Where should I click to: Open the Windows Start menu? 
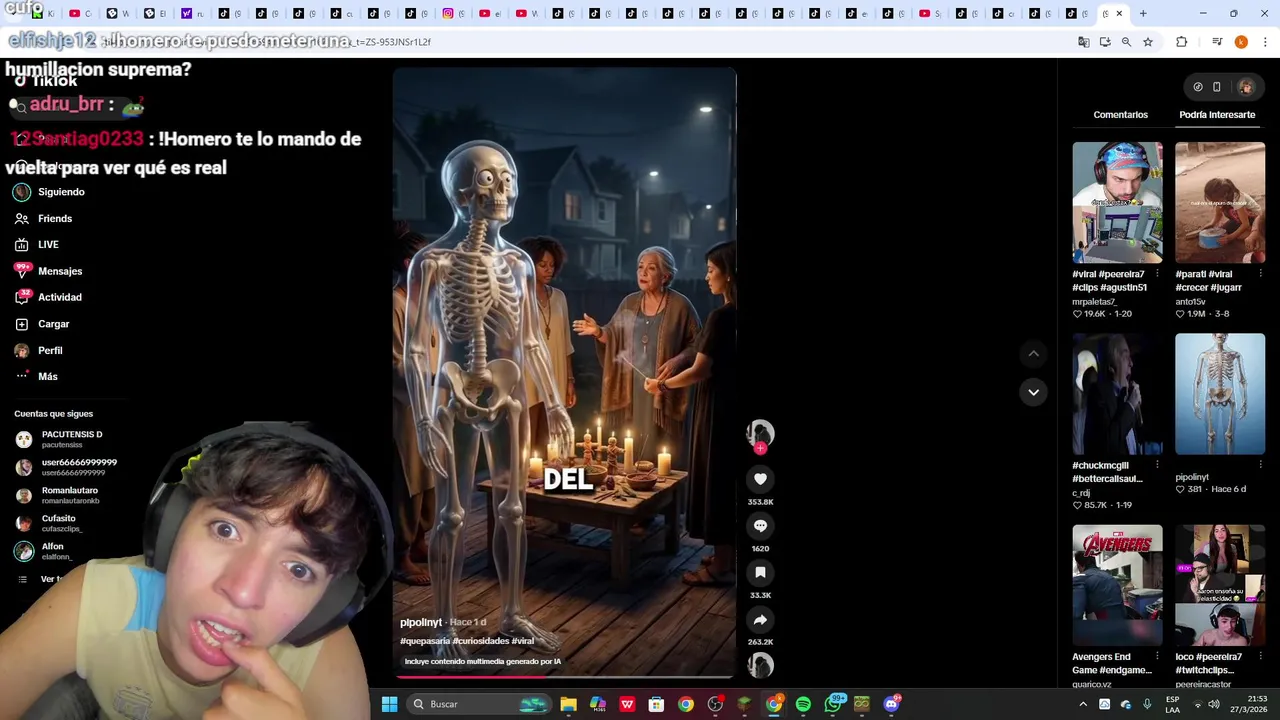click(x=389, y=704)
